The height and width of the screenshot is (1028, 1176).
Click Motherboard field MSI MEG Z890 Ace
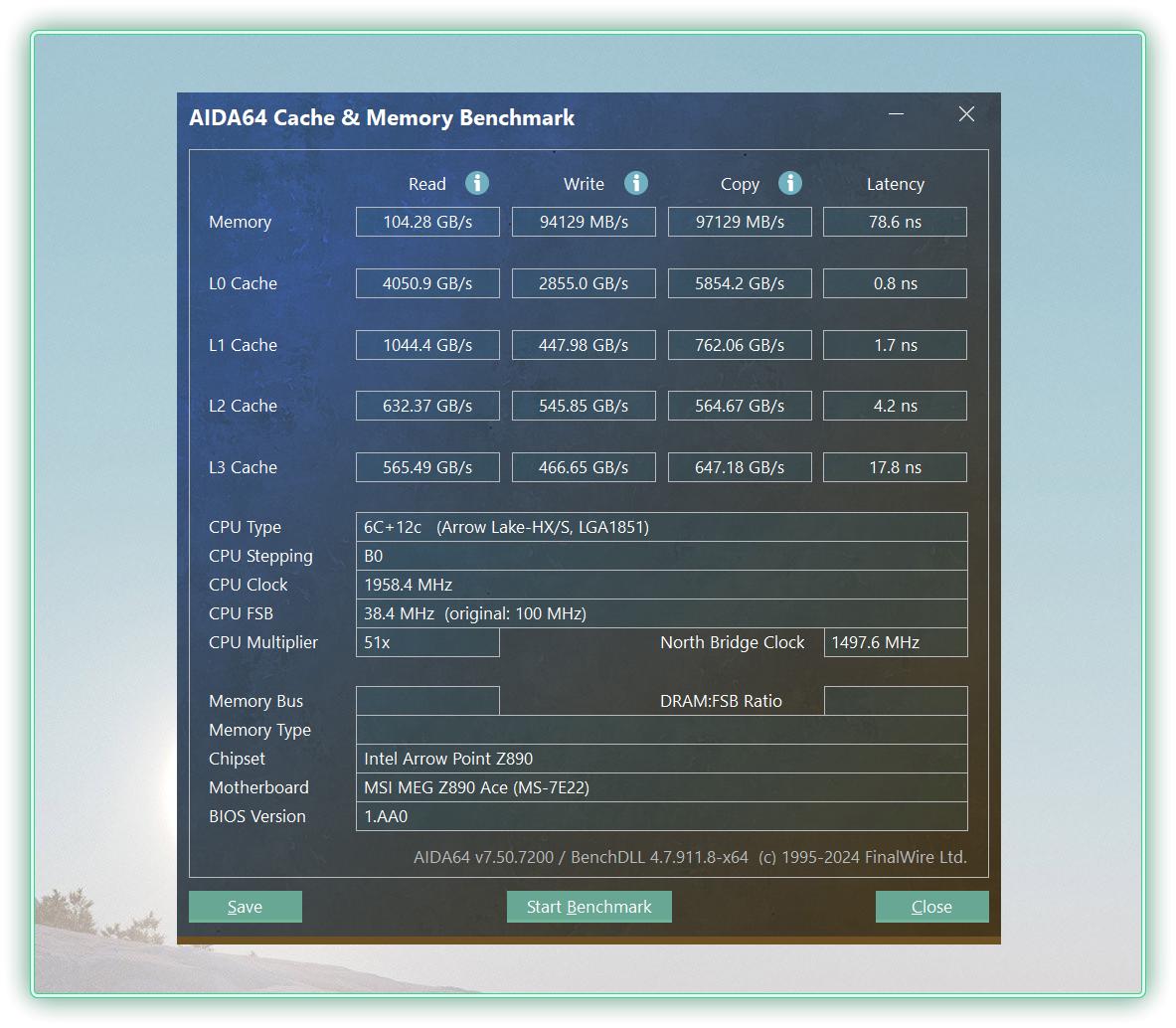[661, 787]
